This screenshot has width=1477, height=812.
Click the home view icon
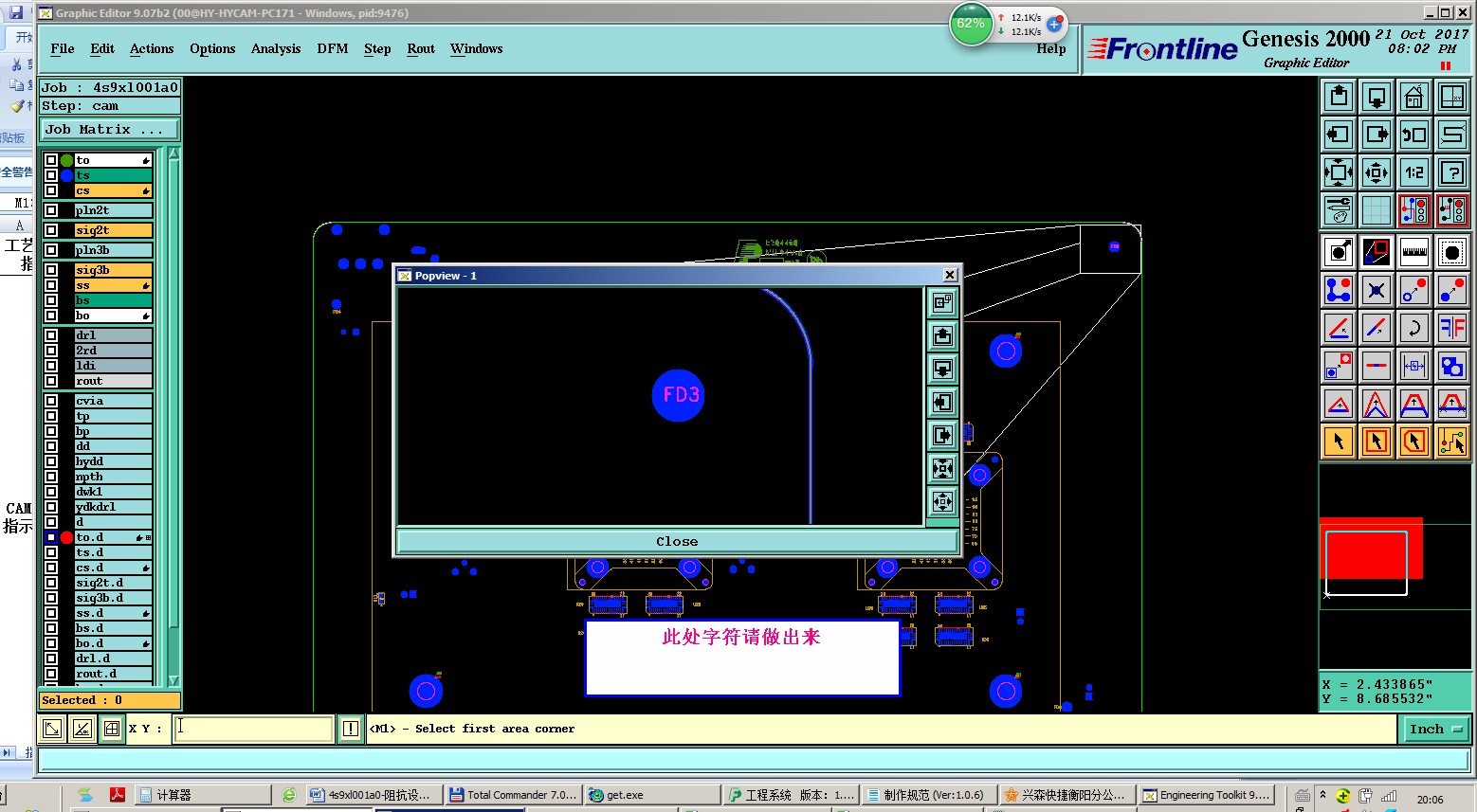coord(1414,96)
